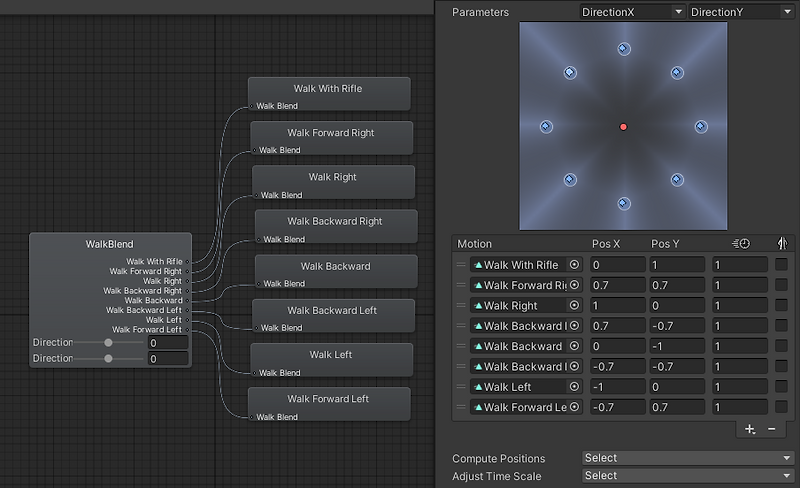This screenshot has height=488, width=800.
Task: Click the Pos X column header
Action: click(606, 243)
